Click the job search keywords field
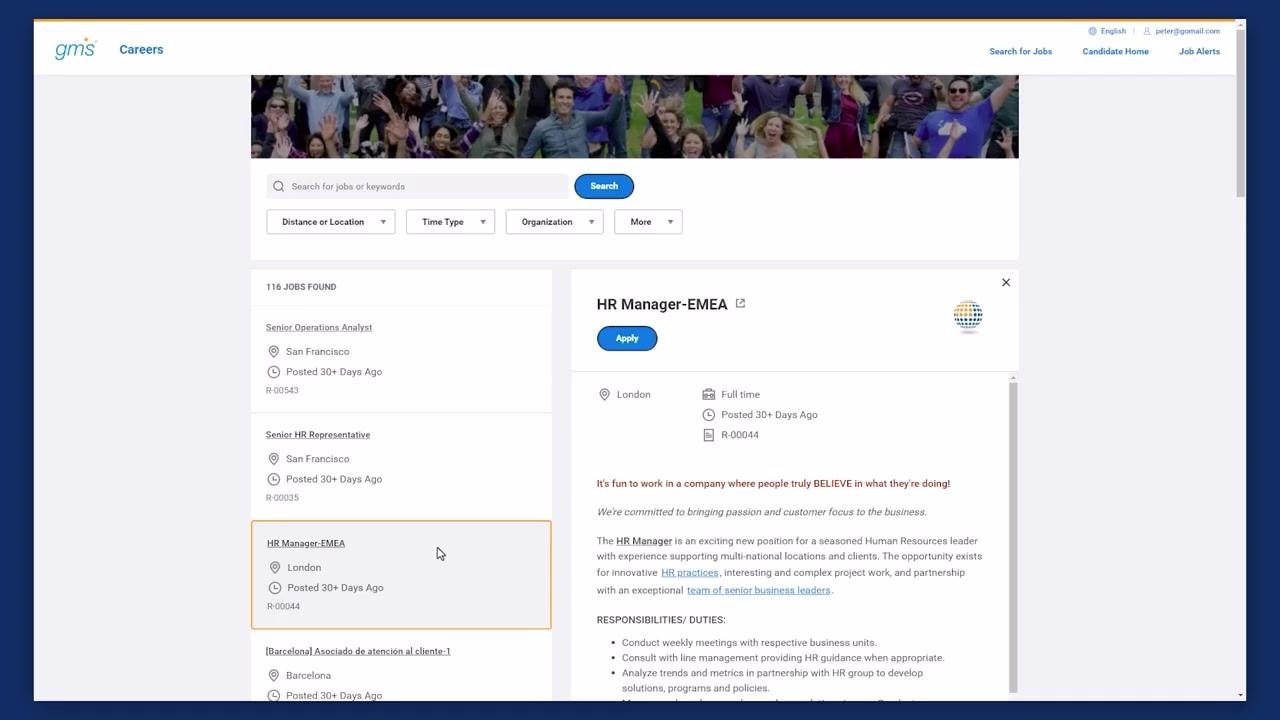This screenshot has width=1280, height=720. tap(417, 186)
